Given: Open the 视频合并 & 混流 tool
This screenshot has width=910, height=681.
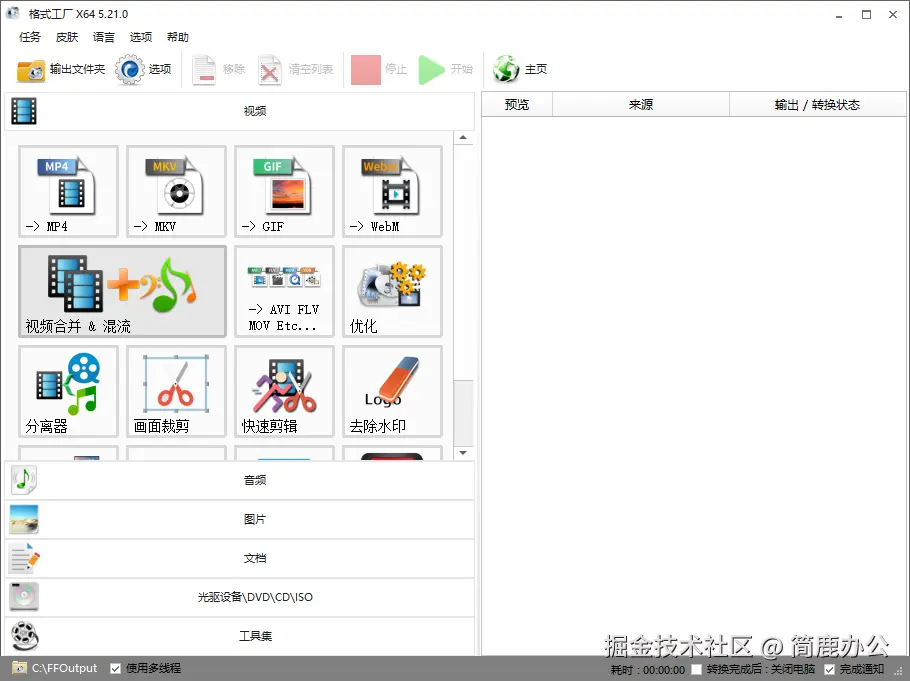Looking at the screenshot, I should pos(120,291).
